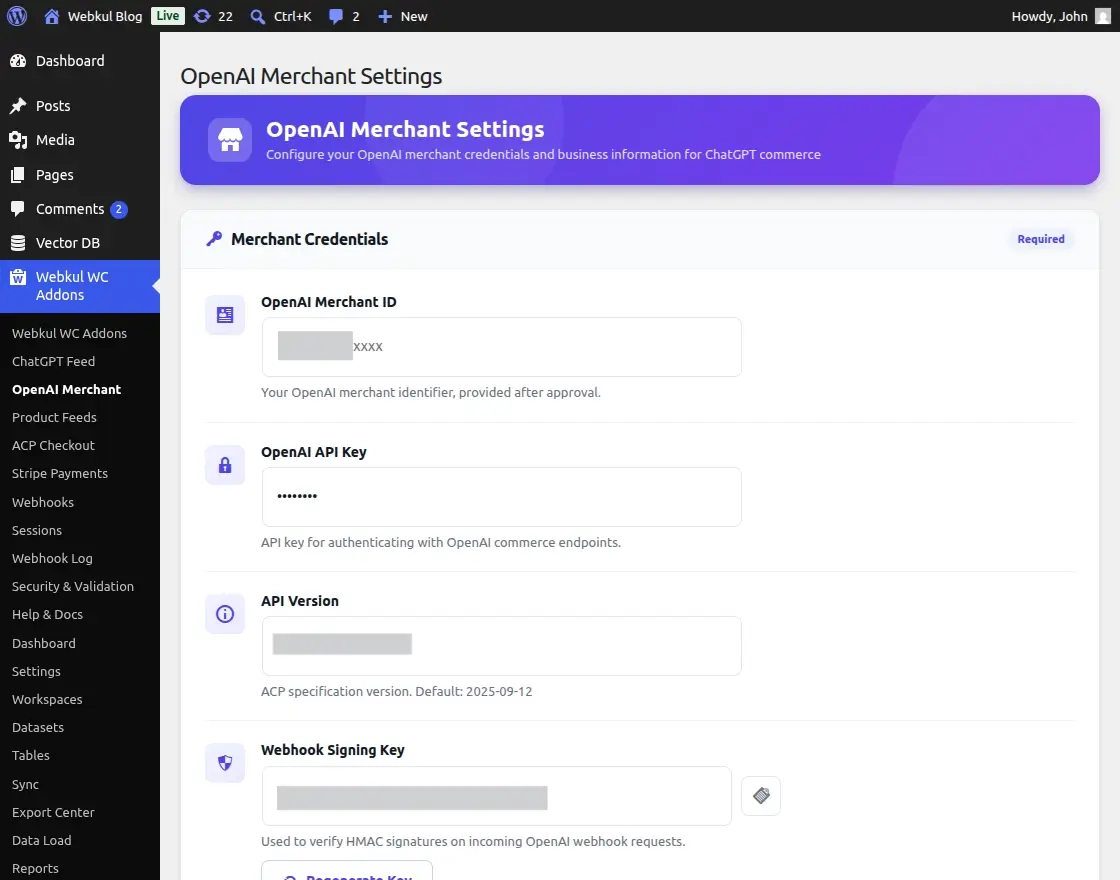Viewport: 1120px width, 880px height.
Task: Open the ChatGPT Feed settings page
Action: 55,361
